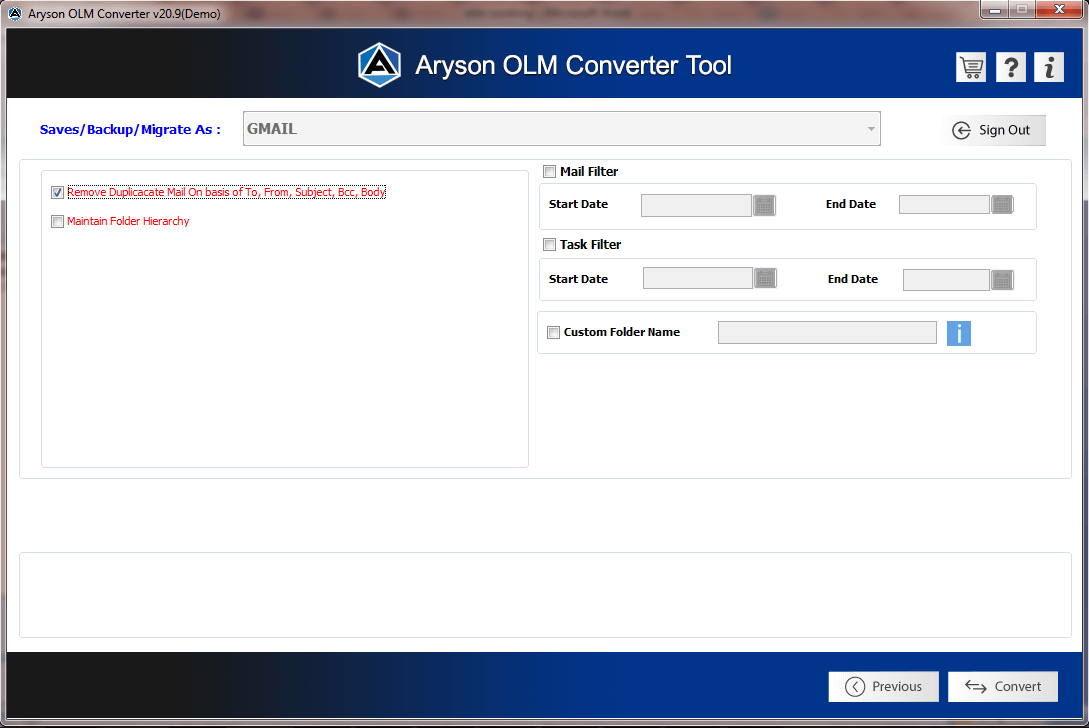Viewport: 1089px width, 728px height.
Task: Go back with the Previous button
Action: point(883,686)
